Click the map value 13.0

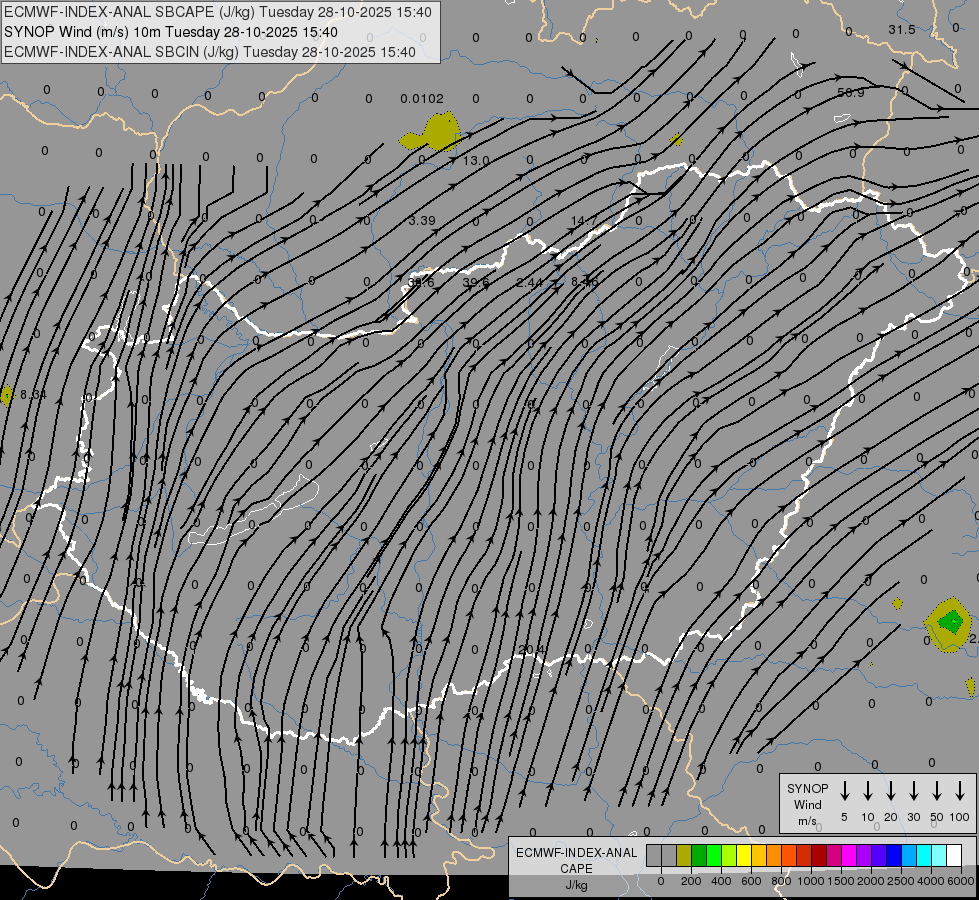[x=476, y=161]
